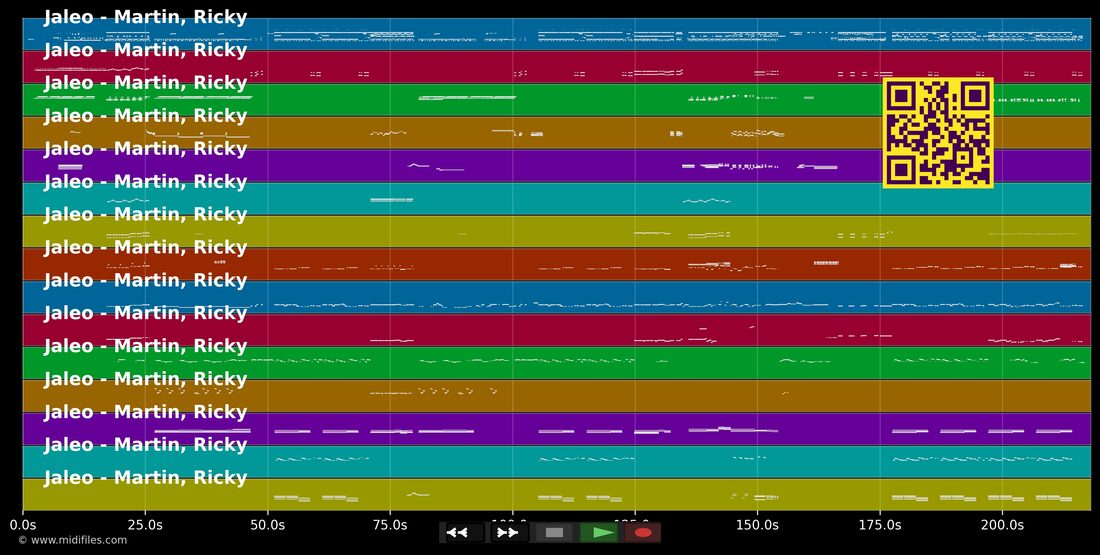The image size is (1100, 555).
Task: Open the www.midifiles.com copyright link
Action: pos(72,540)
